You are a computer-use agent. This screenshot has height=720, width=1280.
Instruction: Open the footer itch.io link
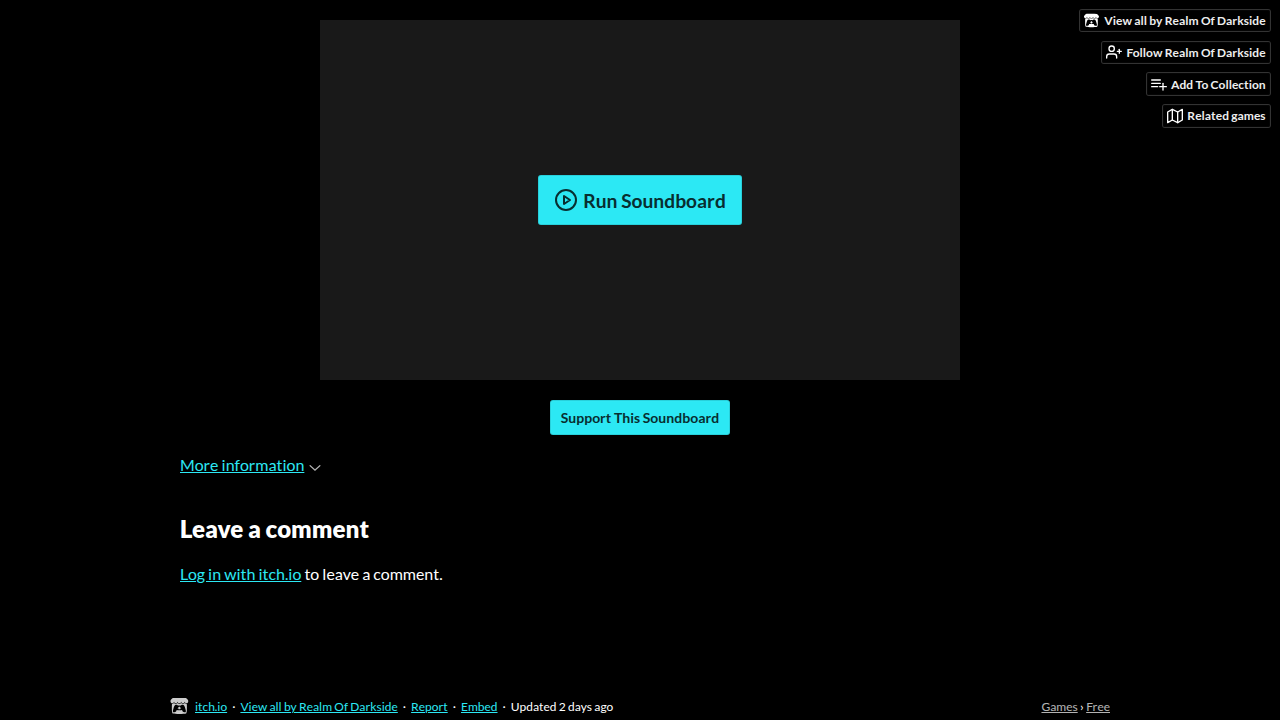click(x=211, y=707)
